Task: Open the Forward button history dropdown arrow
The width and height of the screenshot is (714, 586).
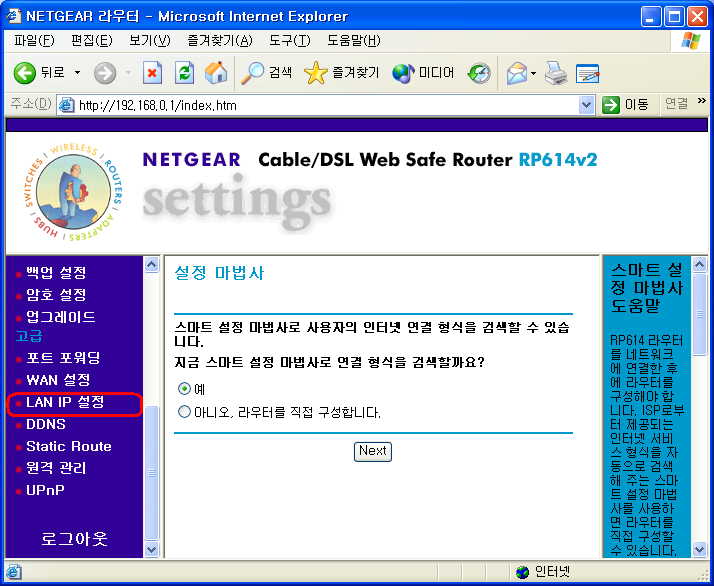Action: pos(128,73)
